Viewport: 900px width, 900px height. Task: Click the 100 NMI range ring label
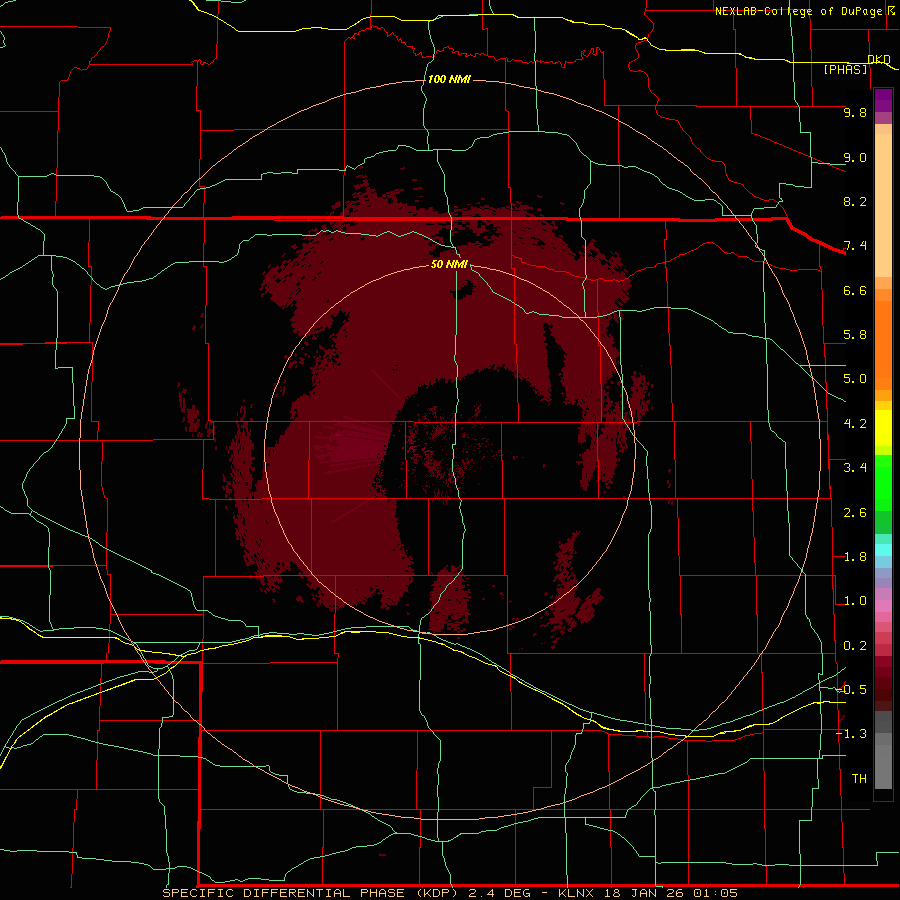point(449,79)
